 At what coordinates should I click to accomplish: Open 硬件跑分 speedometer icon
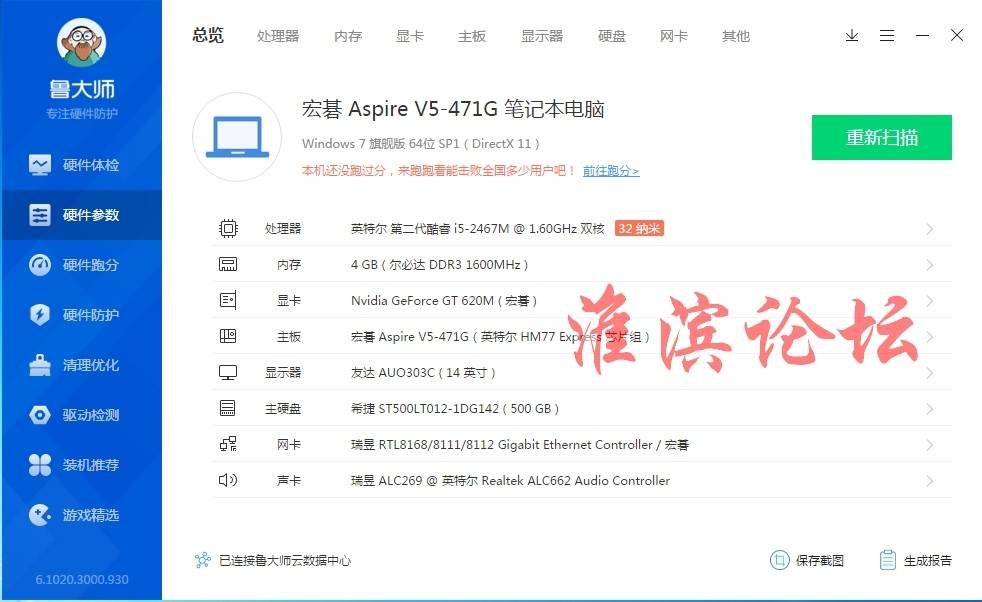tap(39, 265)
